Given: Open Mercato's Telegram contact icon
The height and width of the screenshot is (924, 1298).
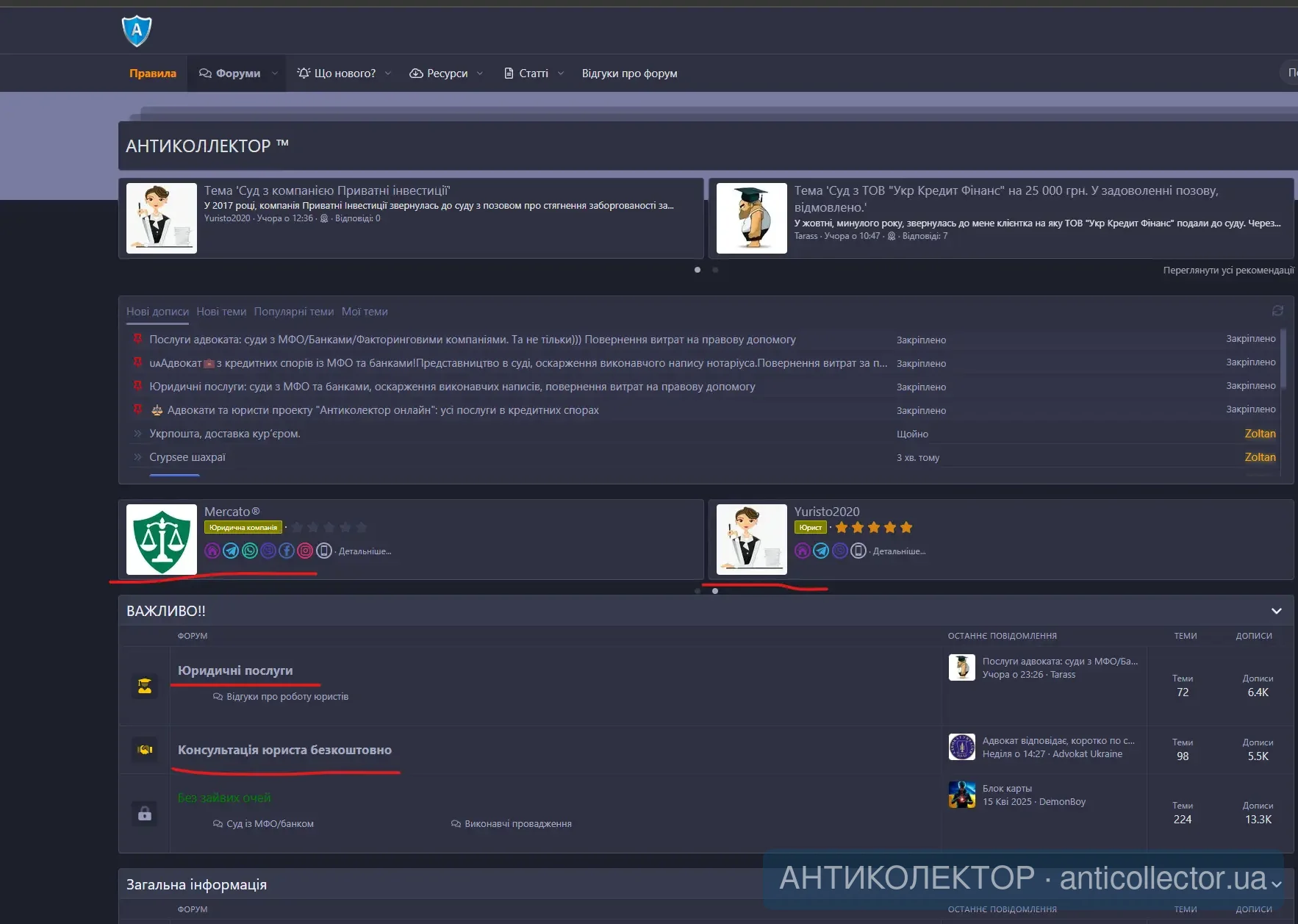Looking at the screenshot, I should coord(231,551).
